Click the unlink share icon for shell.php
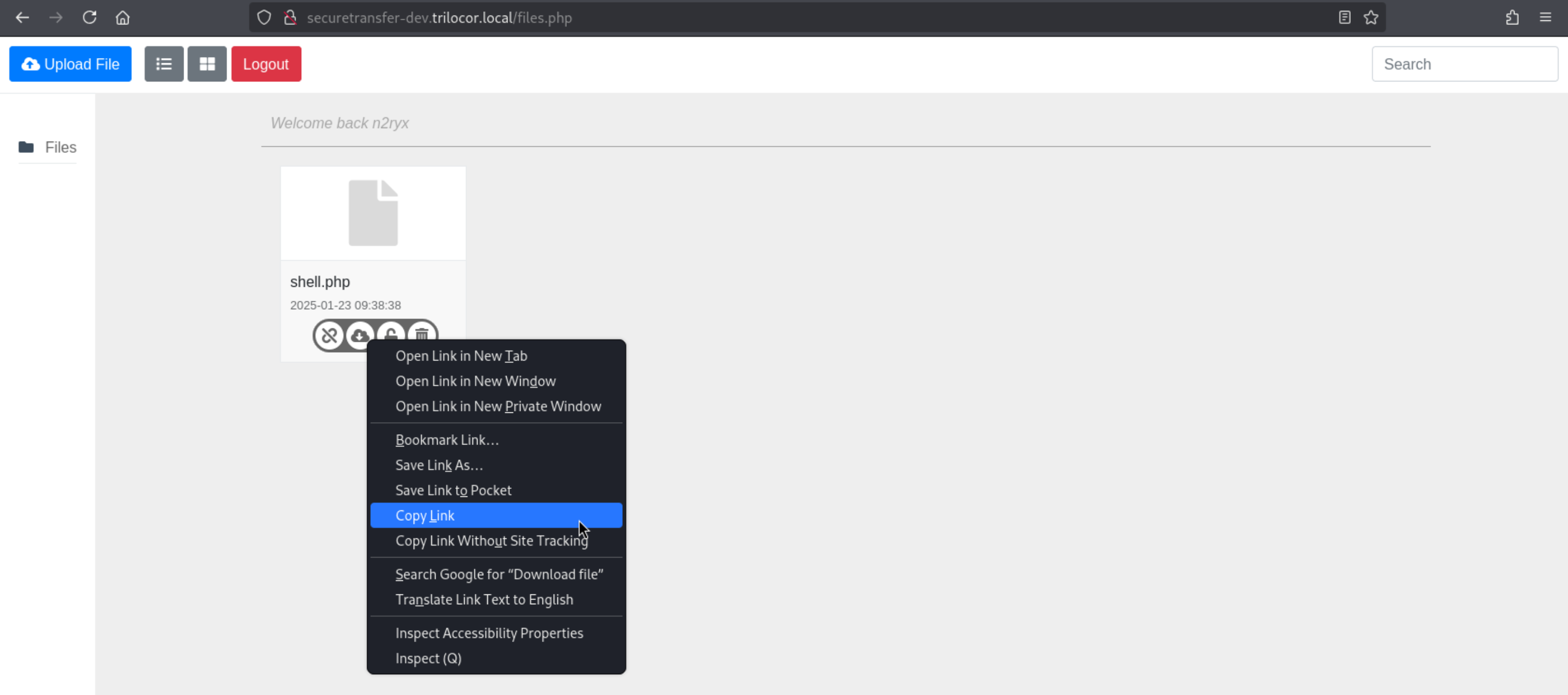 click(x=329, y=336)
